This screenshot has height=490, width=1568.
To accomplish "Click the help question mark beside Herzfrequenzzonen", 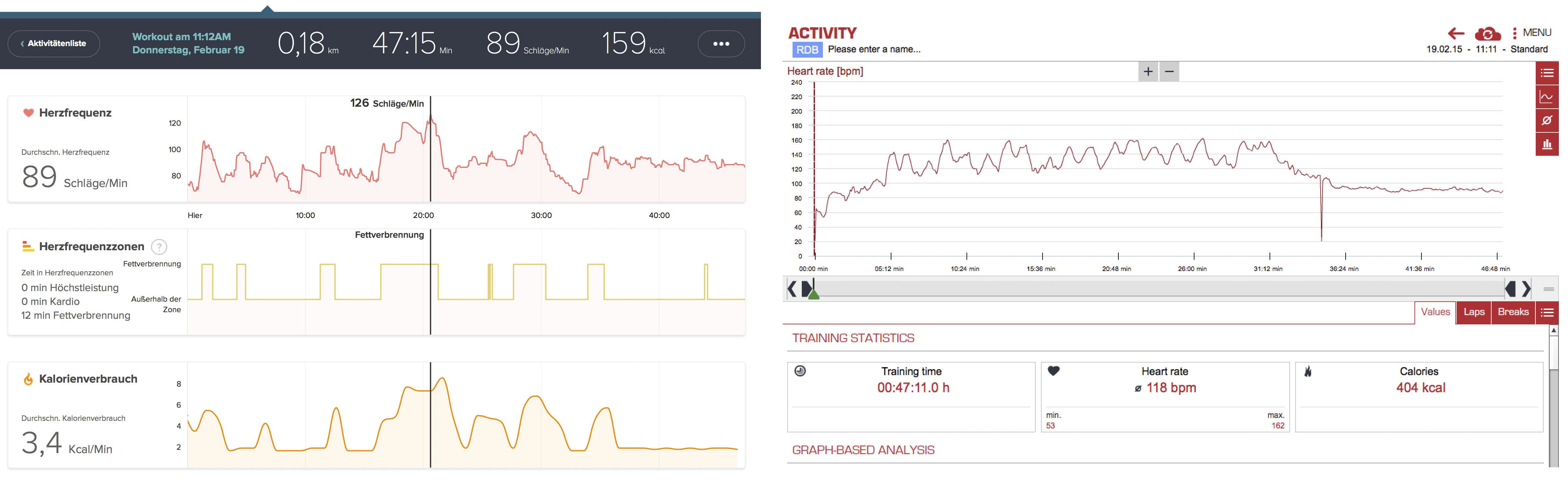I will click(159, 247).
